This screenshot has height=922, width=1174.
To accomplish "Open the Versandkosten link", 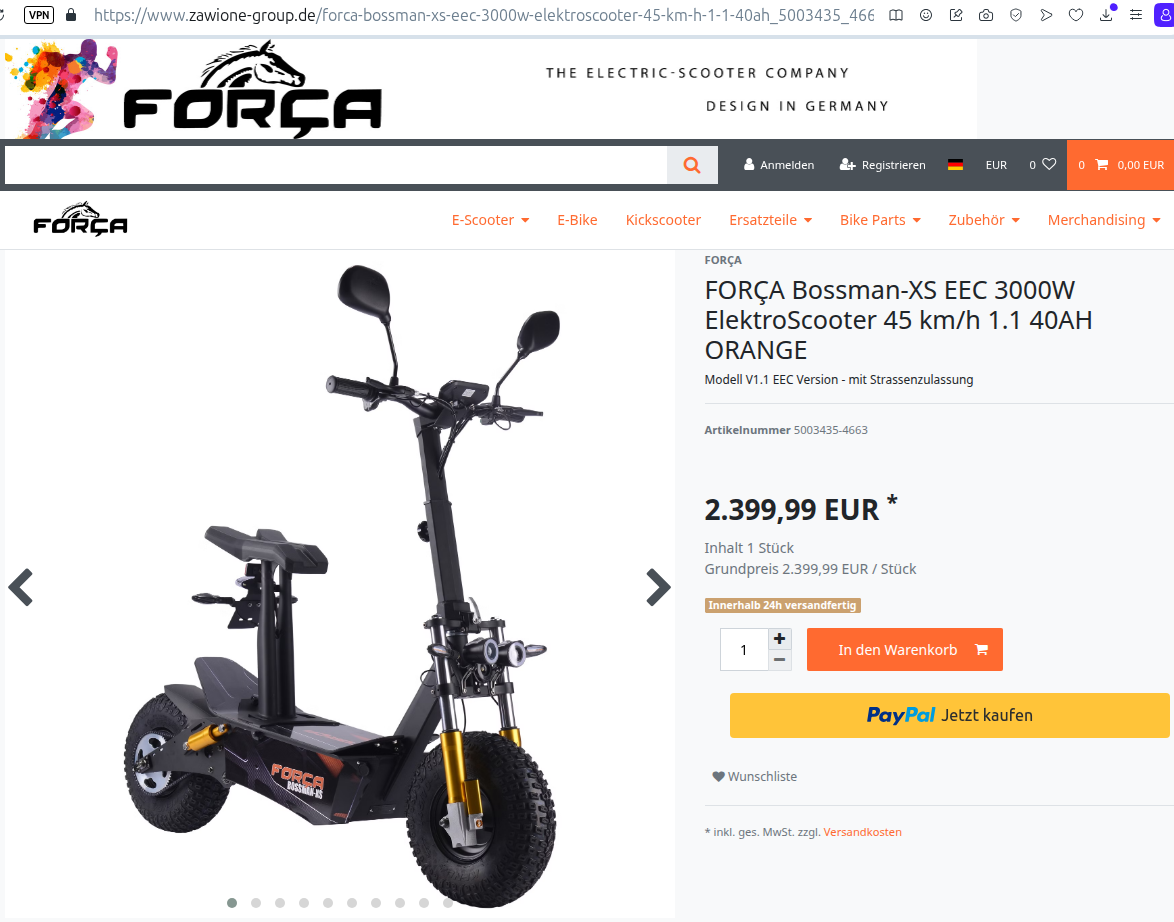I will pyautogui.click(x=863, y=832).
